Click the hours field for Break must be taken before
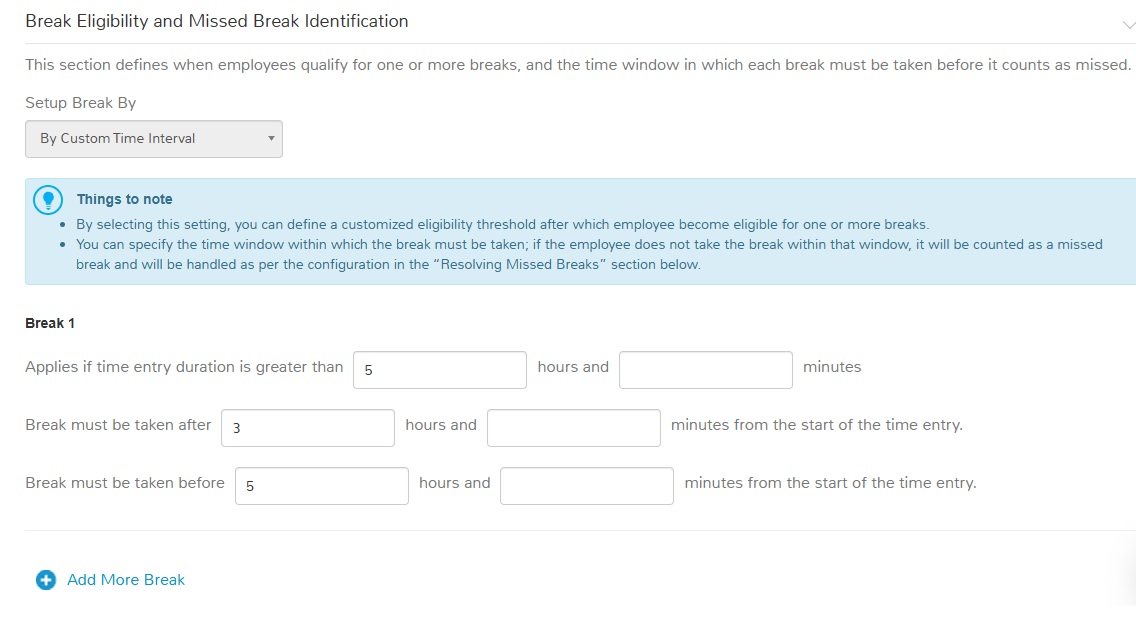The image size is (1136, 627). (x=322, y=486)
